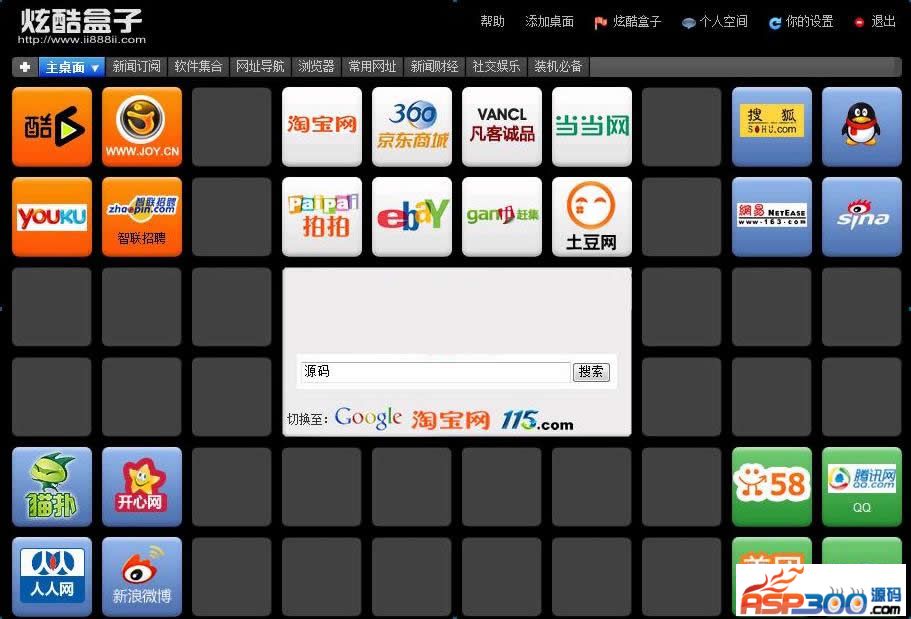The image size is (911, 619).
Task: Switch search engine to Google
Action: pos(368,418)
